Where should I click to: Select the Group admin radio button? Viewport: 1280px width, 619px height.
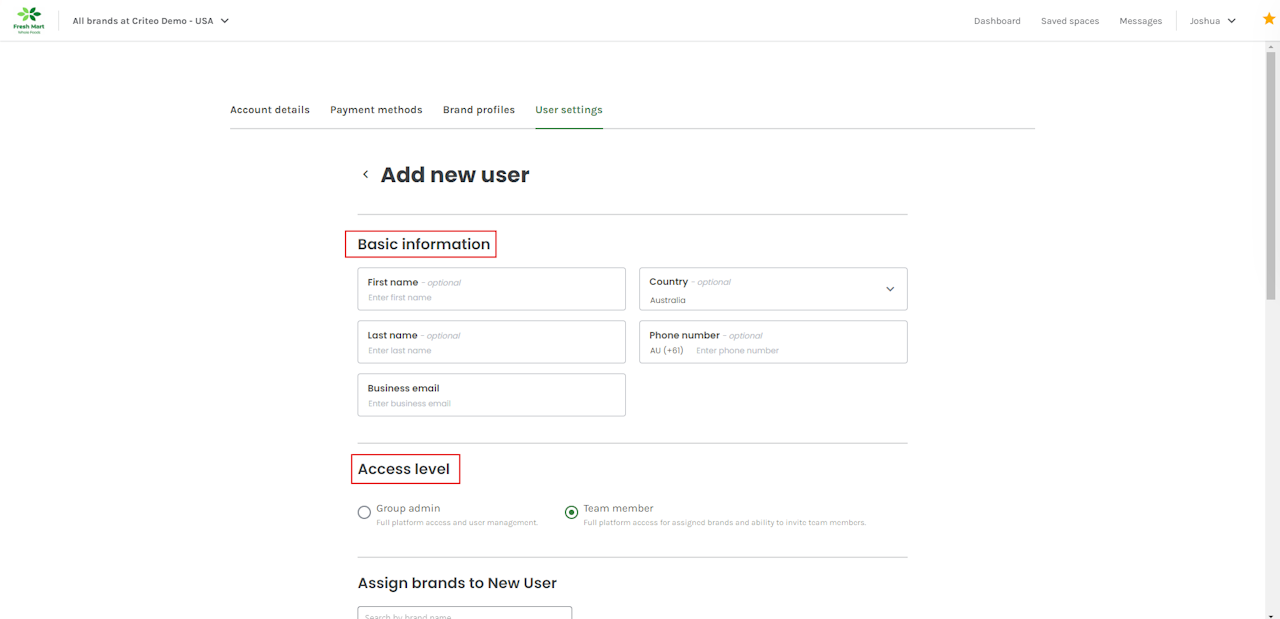[x=364, y=513]
